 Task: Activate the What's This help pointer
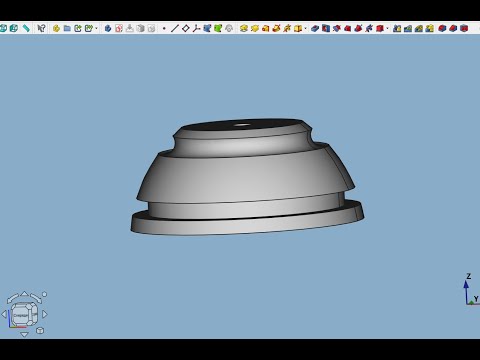41,28
